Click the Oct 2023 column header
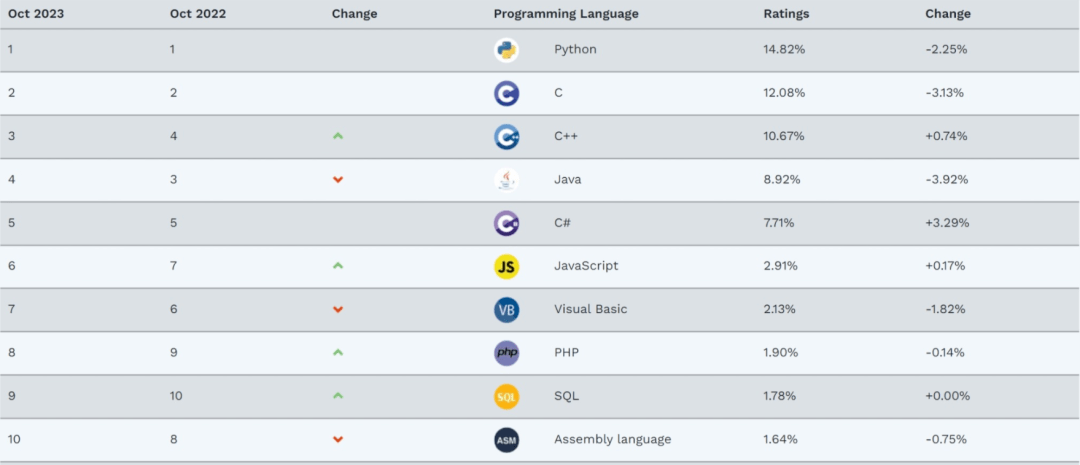The height and width of the screenshot is (465, 1080). tap(37, 14)
